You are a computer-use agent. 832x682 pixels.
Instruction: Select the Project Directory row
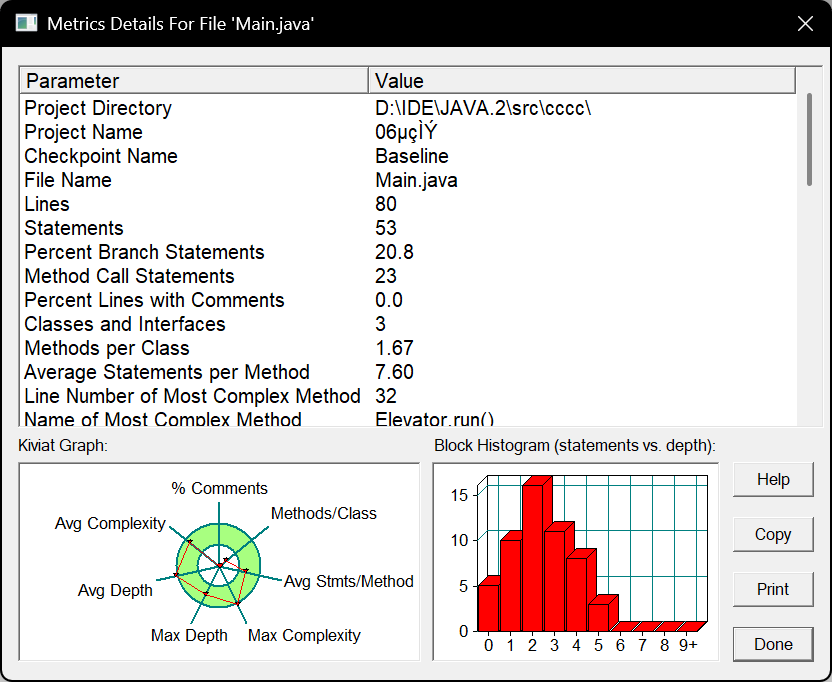408,108
